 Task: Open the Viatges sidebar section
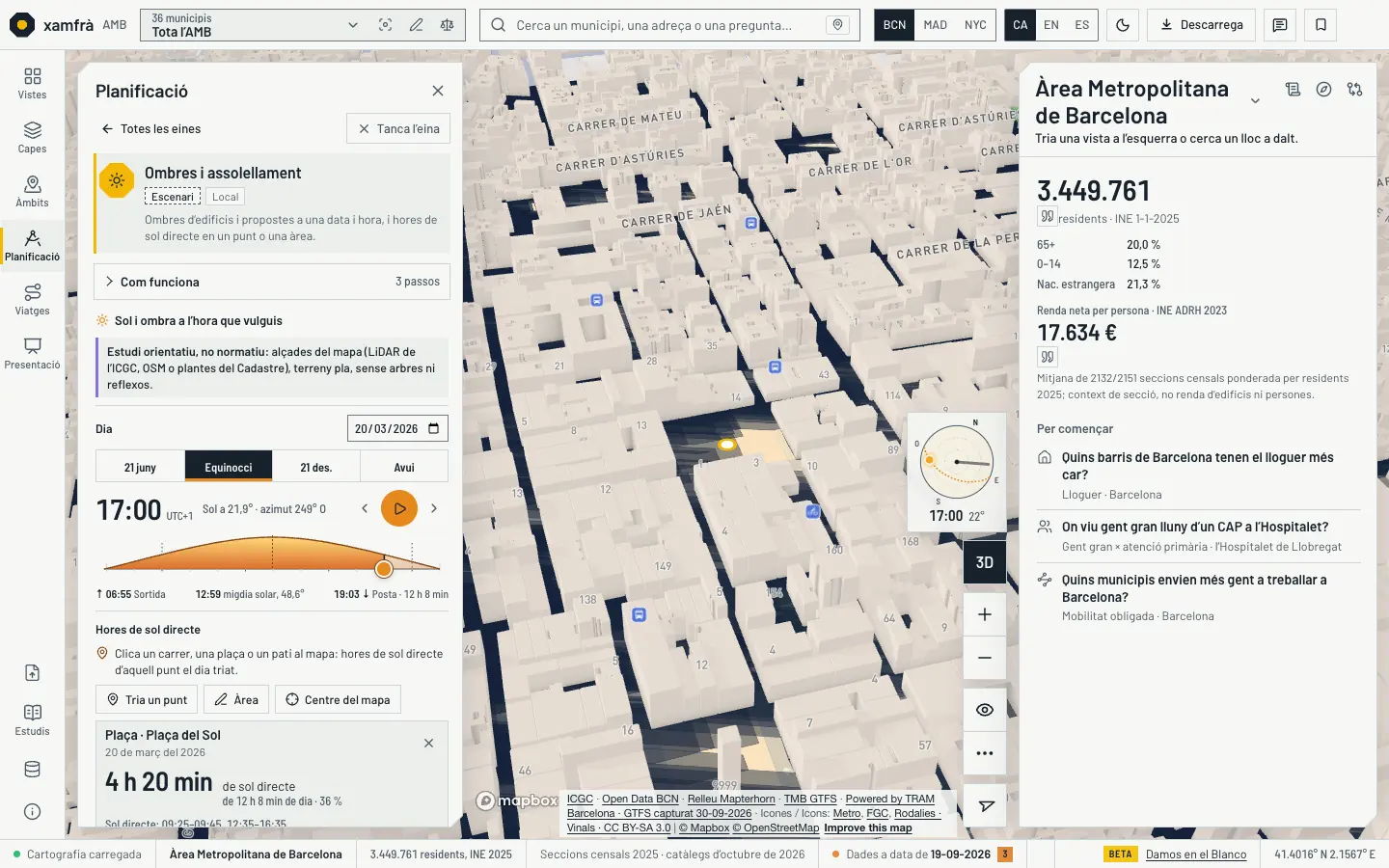point(32,299)
